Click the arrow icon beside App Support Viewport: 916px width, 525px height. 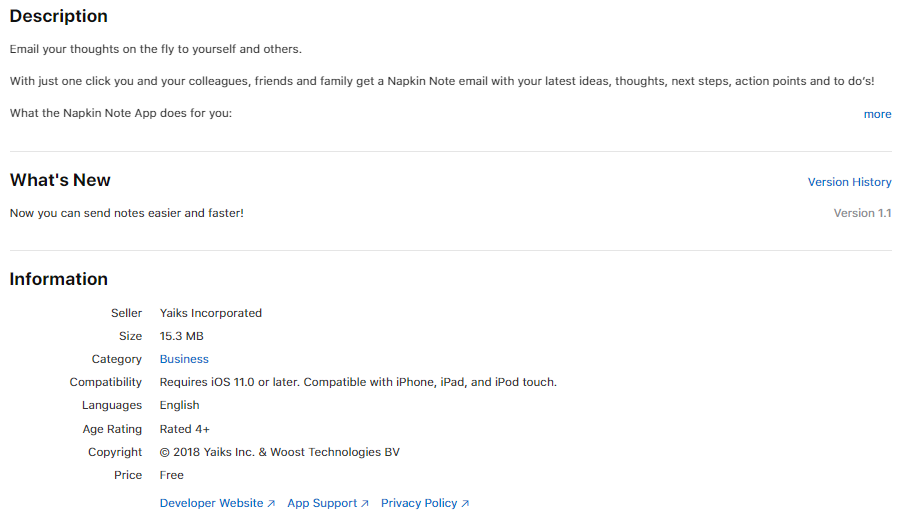[x=365, y=503]
